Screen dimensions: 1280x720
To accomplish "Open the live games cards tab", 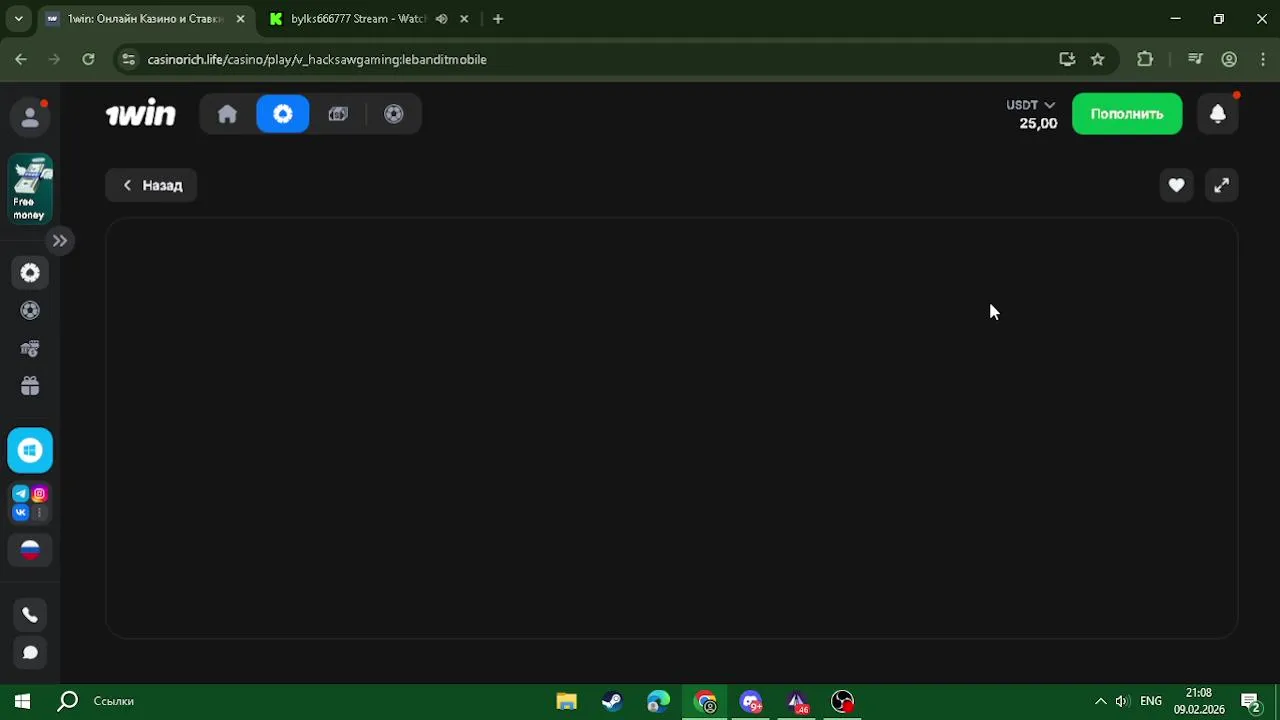I will point(338,114).
